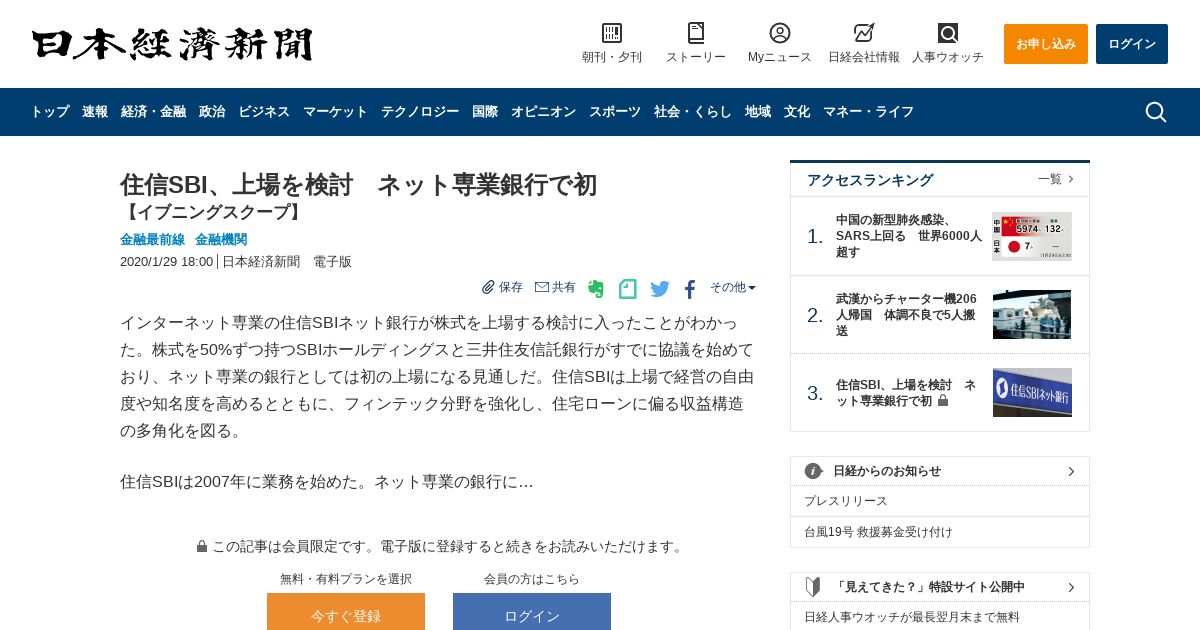
Task: Open the 朝刊・夕刊 newspaper icon
Action: click(x=612, y=33)
